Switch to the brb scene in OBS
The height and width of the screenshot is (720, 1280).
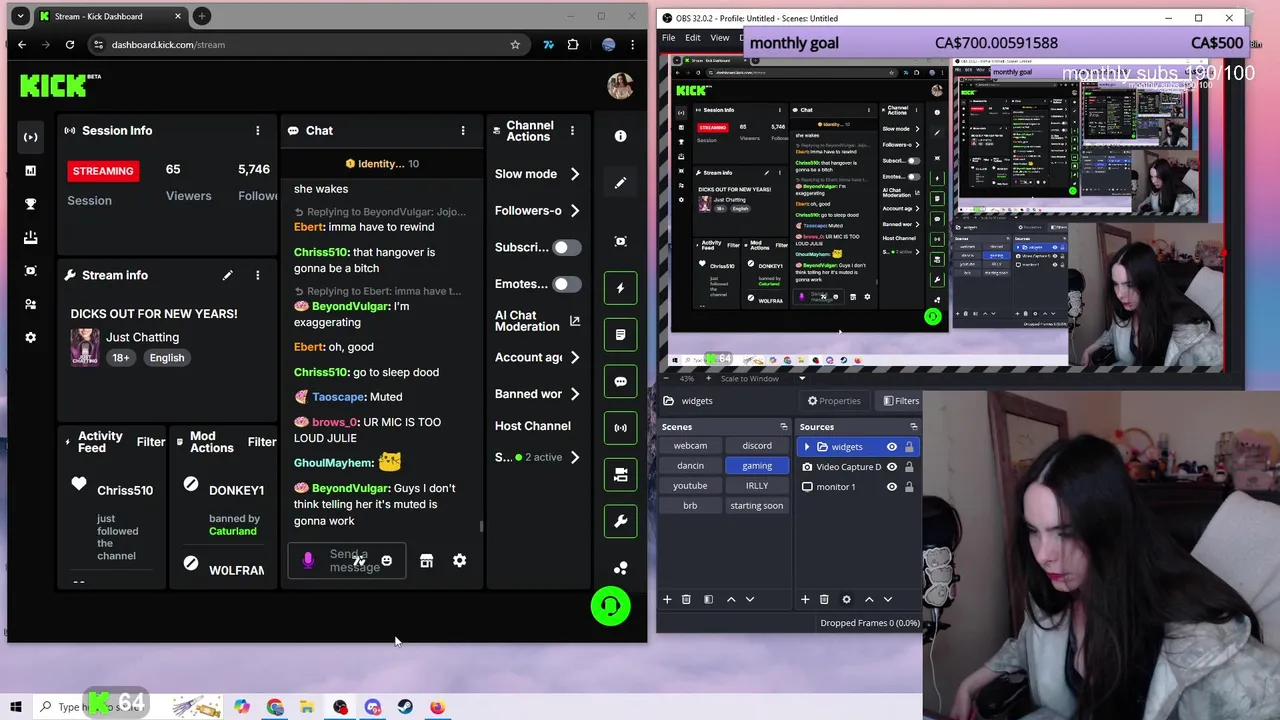[690, 506]
